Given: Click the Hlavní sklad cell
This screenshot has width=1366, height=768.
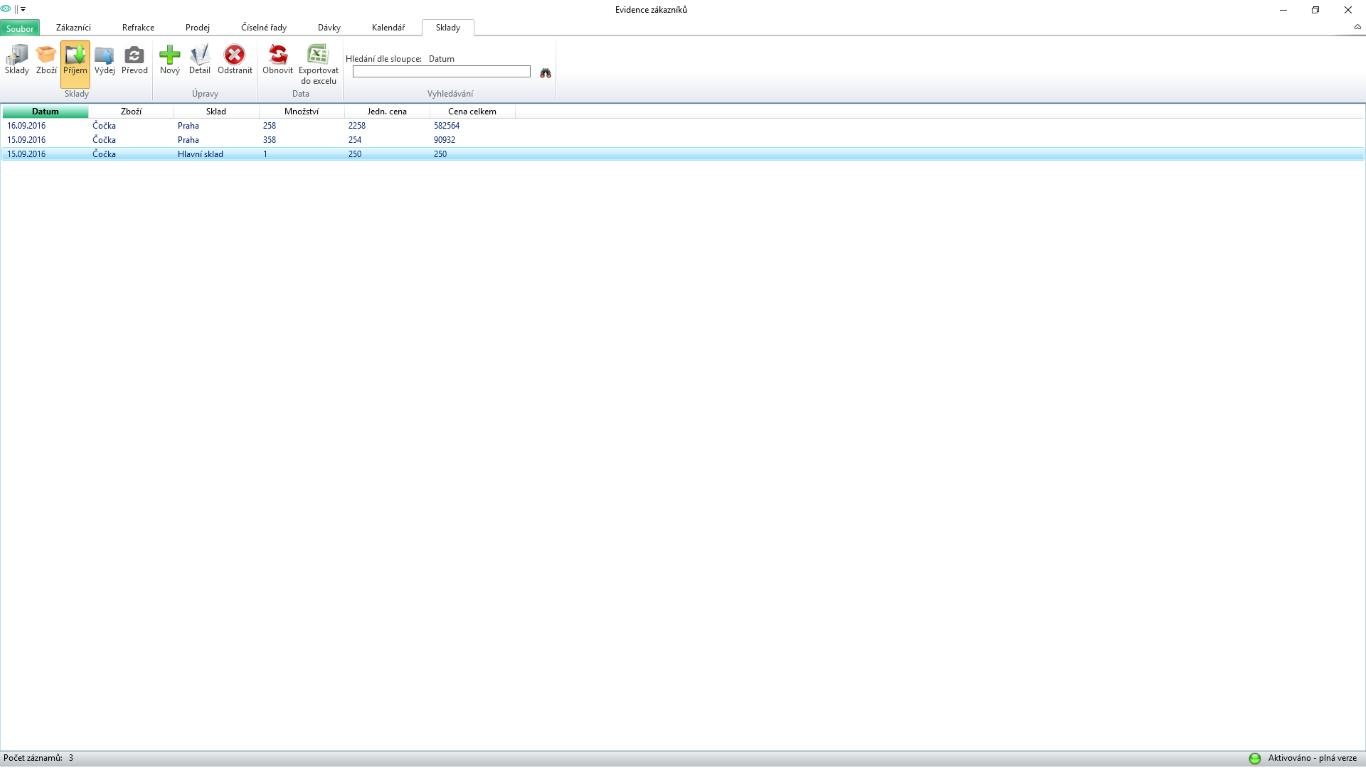Looking at the screenshot, I should click(200, 154).
